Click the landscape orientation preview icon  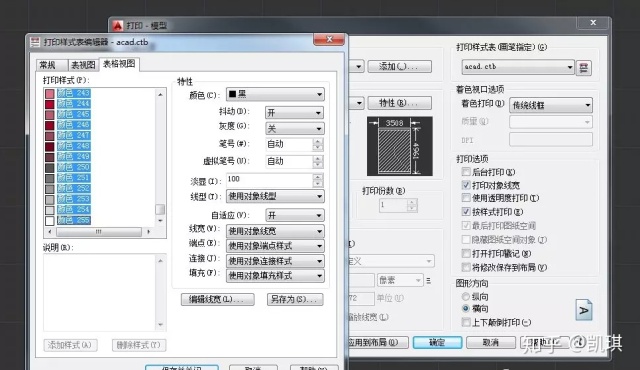pos(584,310)
